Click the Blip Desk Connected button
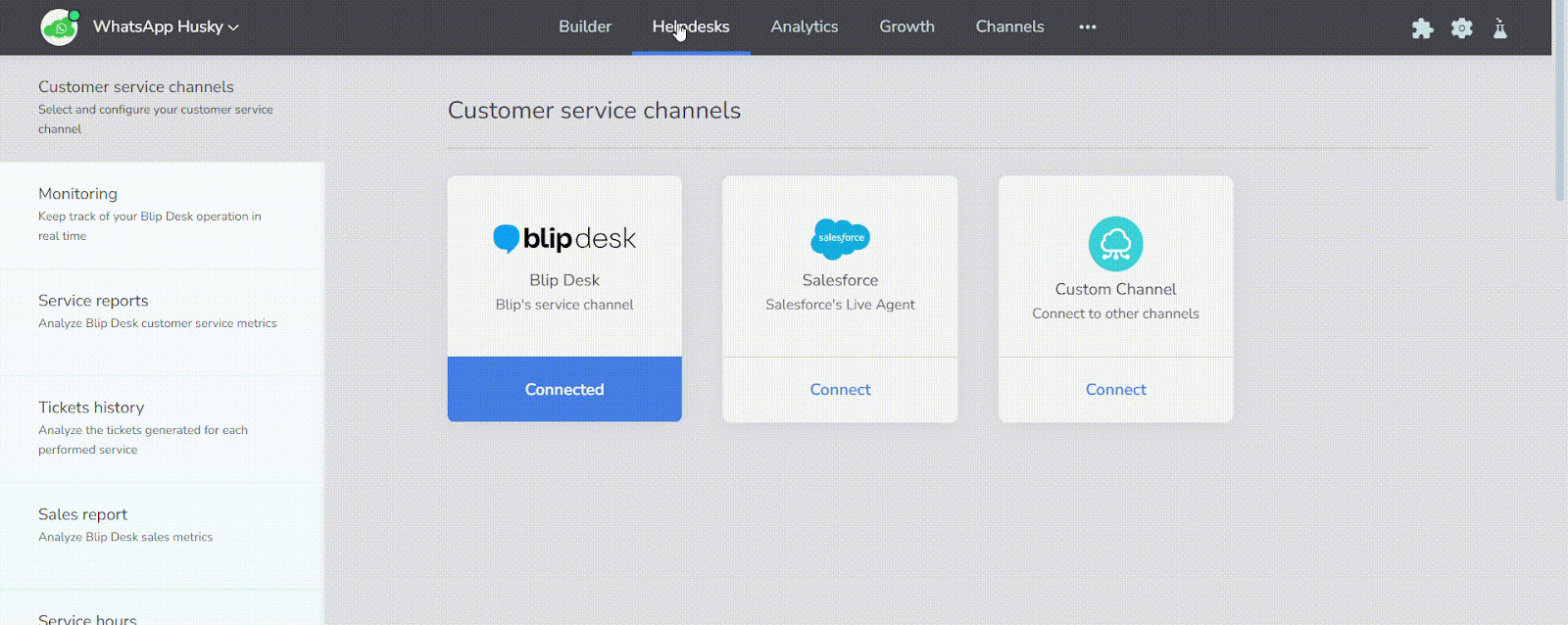The image size is (1568, 625). (564, 389)
